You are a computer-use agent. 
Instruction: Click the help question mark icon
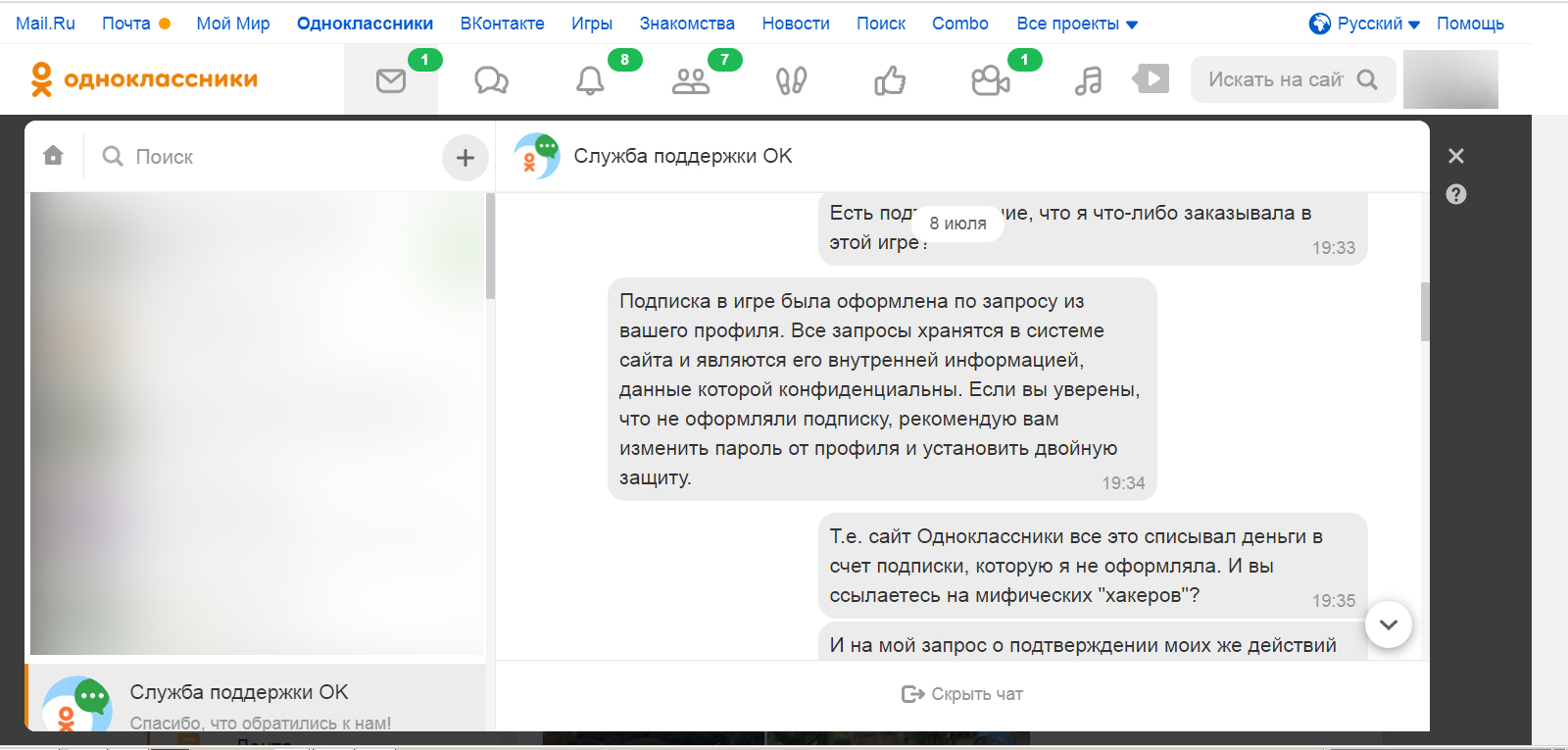click(x=1456, y=194)
